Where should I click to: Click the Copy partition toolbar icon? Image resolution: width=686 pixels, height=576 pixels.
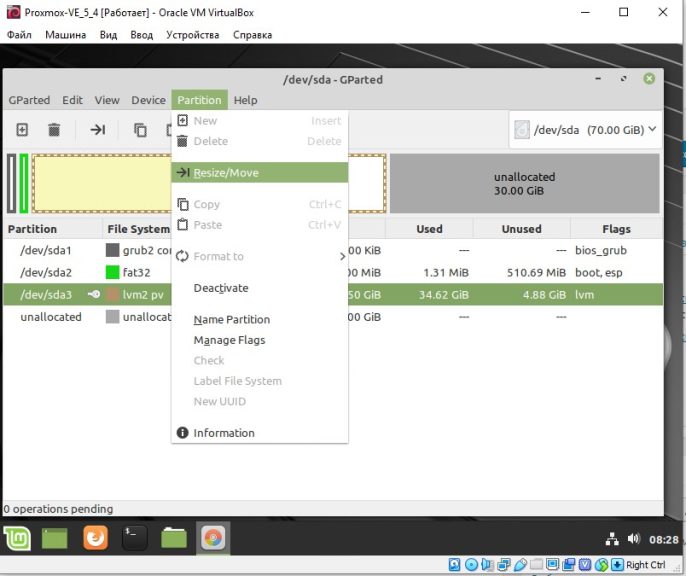click(140, 130)
